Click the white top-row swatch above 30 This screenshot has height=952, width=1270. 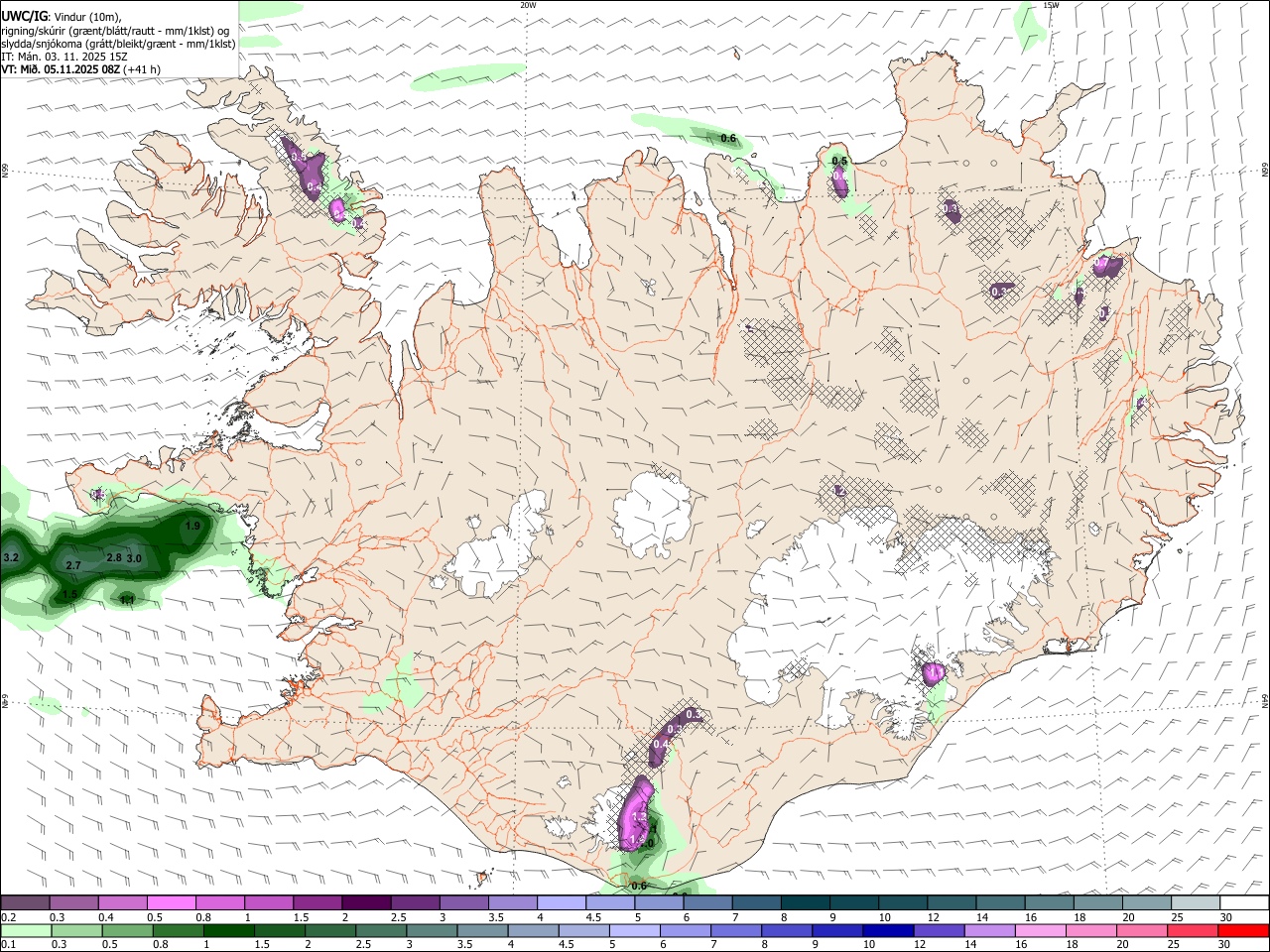pyautogui.click(x=1242, y=902)
